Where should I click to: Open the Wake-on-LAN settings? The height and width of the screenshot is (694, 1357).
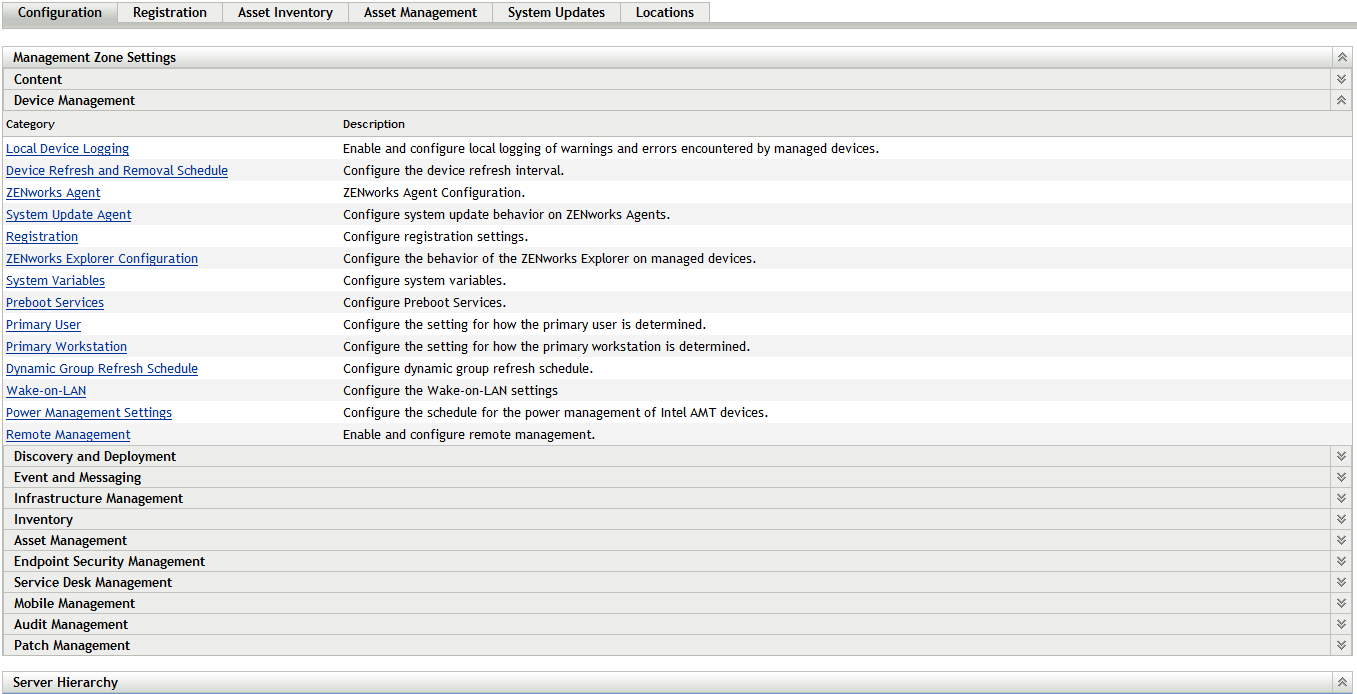pyautogui.click(x=46, y=390)
